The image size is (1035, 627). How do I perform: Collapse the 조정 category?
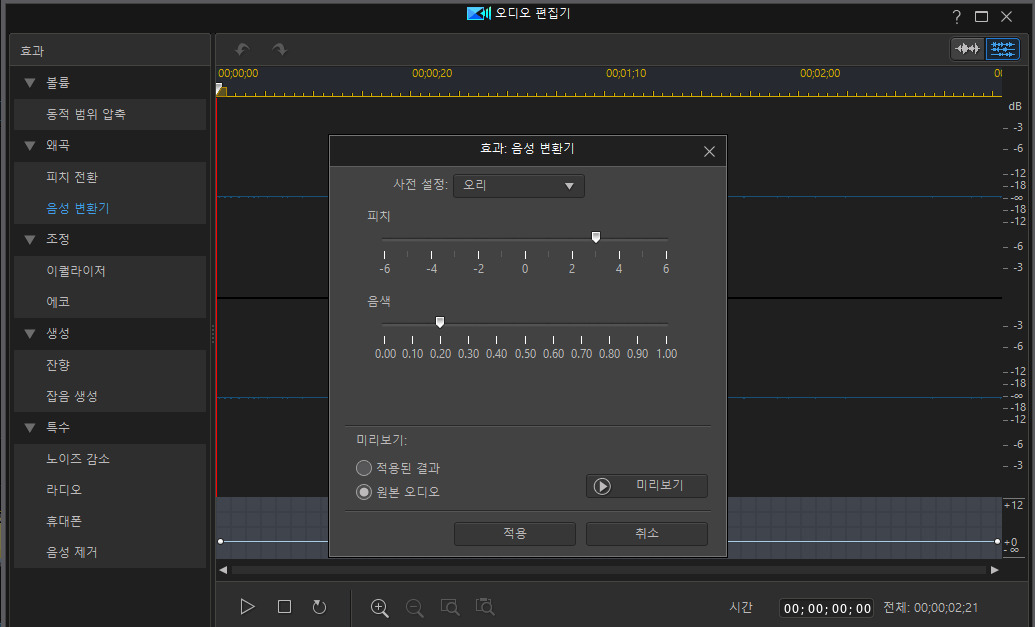pyautogui.click(x=30, y=239)
